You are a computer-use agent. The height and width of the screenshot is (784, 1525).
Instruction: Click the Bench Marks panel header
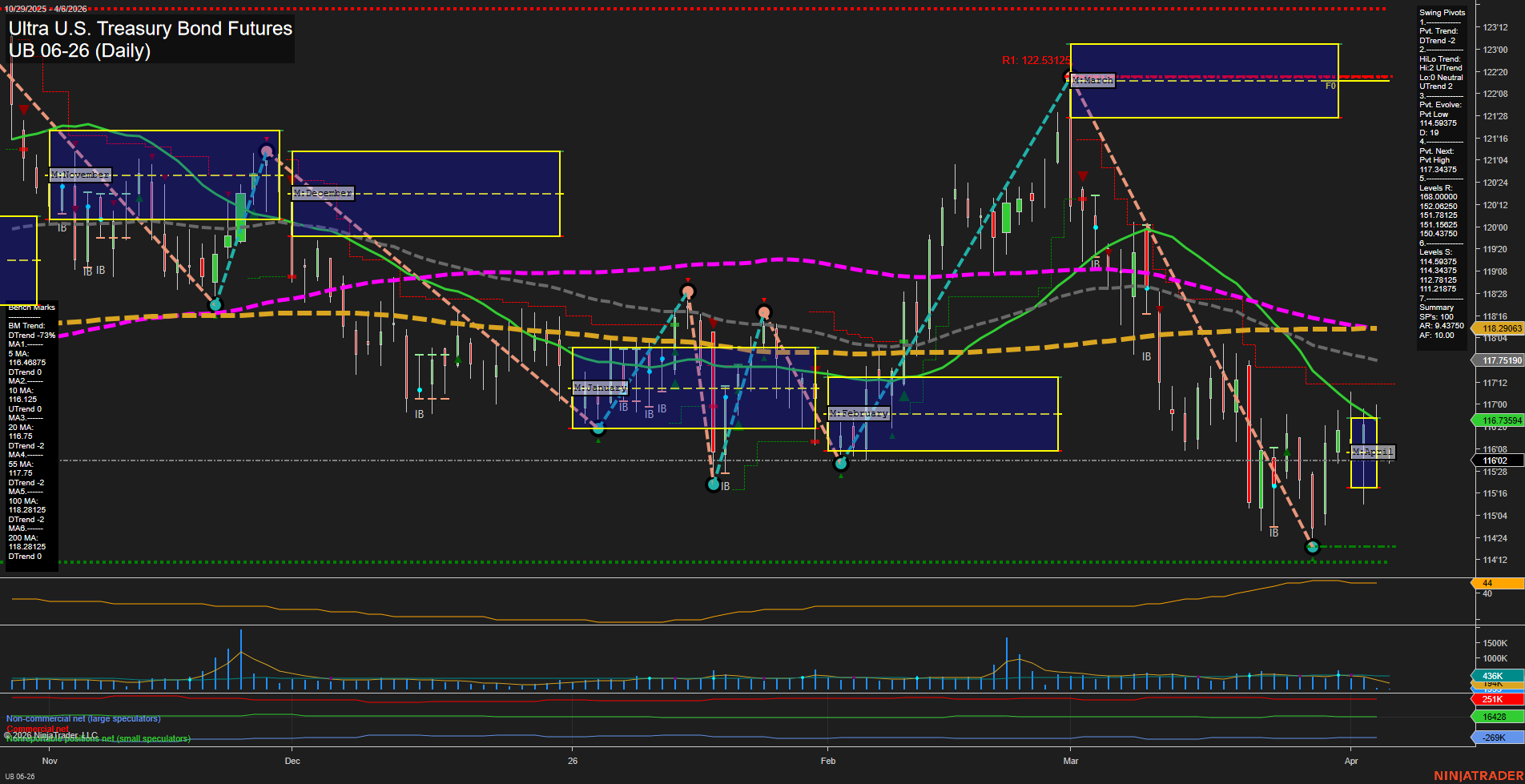coord(32,308)
